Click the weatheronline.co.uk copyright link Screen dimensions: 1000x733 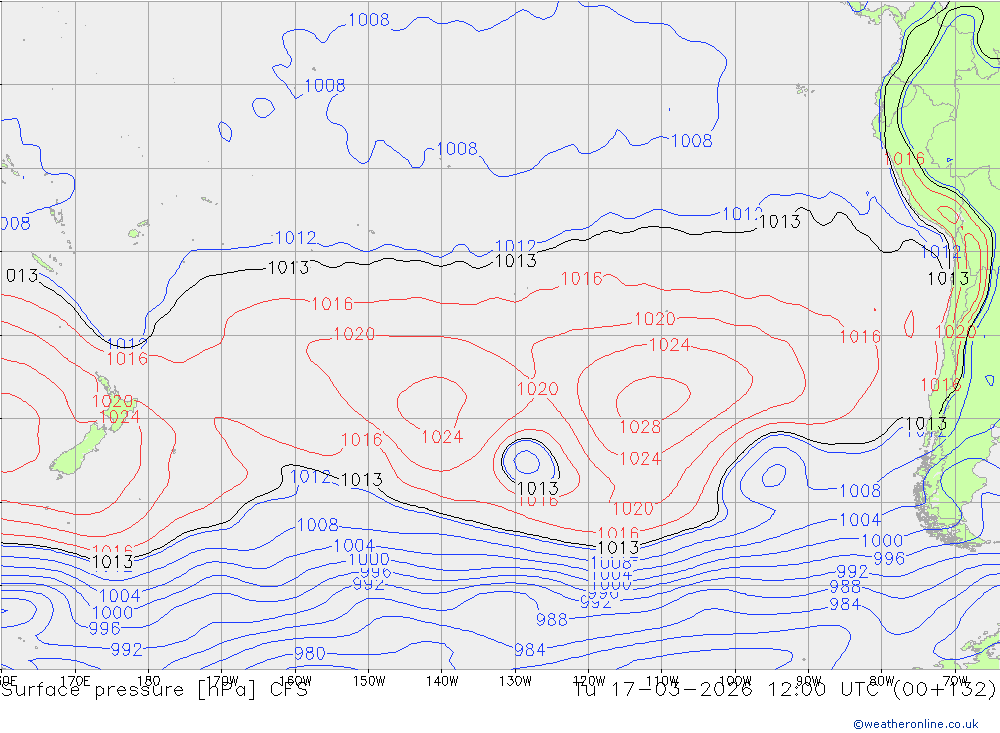click(x=915, y=724)
